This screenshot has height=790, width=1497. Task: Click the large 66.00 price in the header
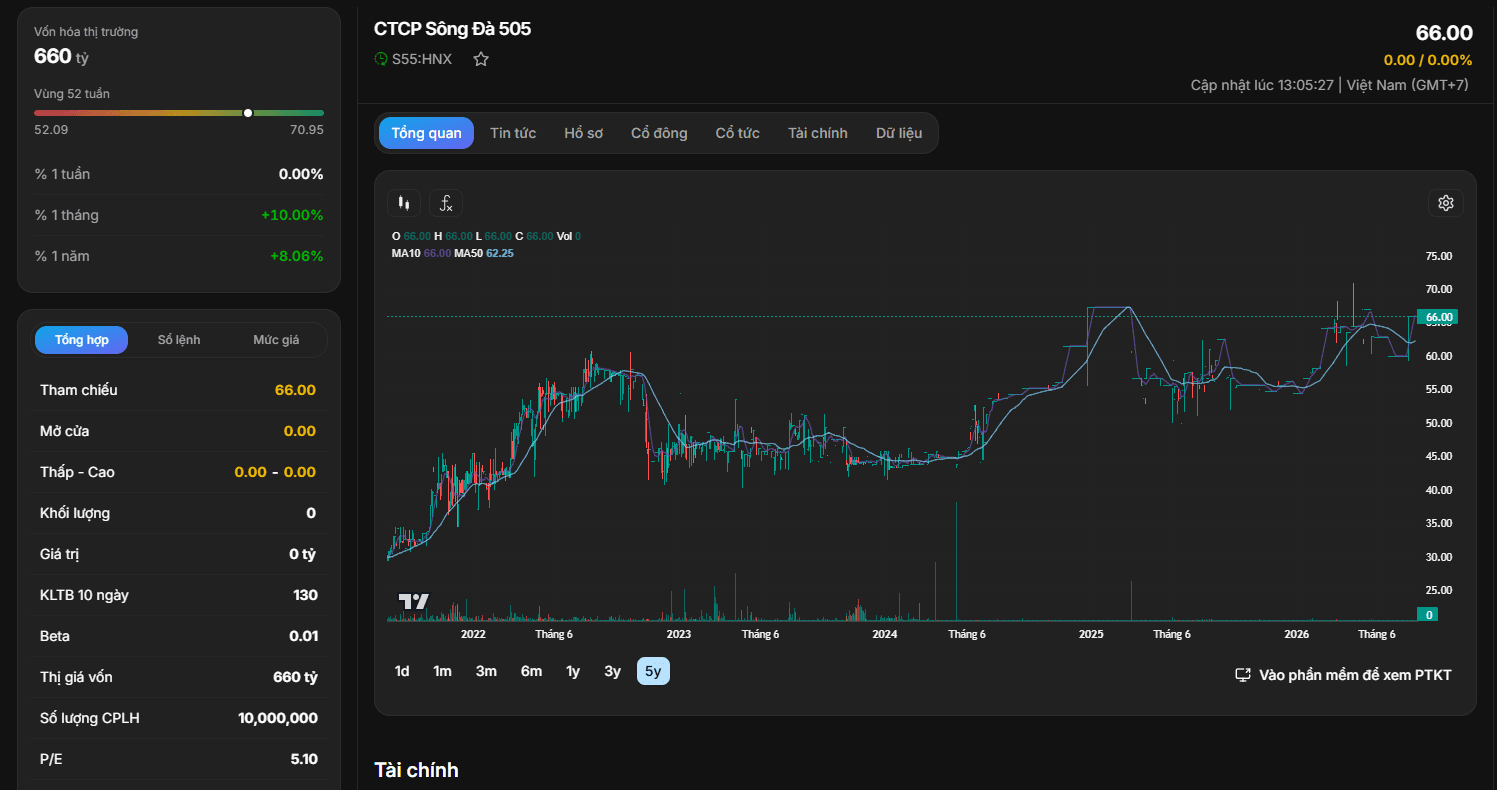[1444, 33]
